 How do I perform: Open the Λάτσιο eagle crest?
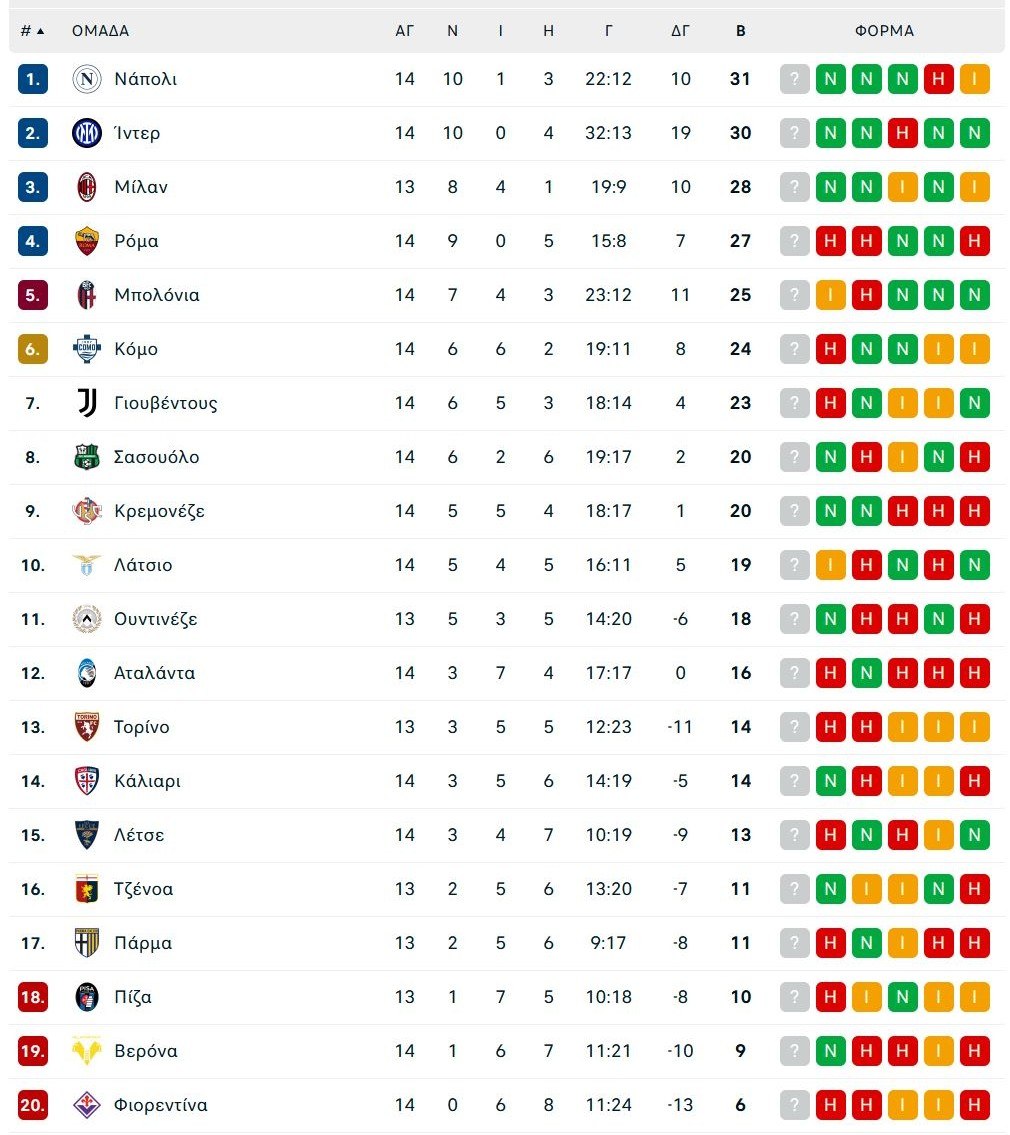[86, 565]
